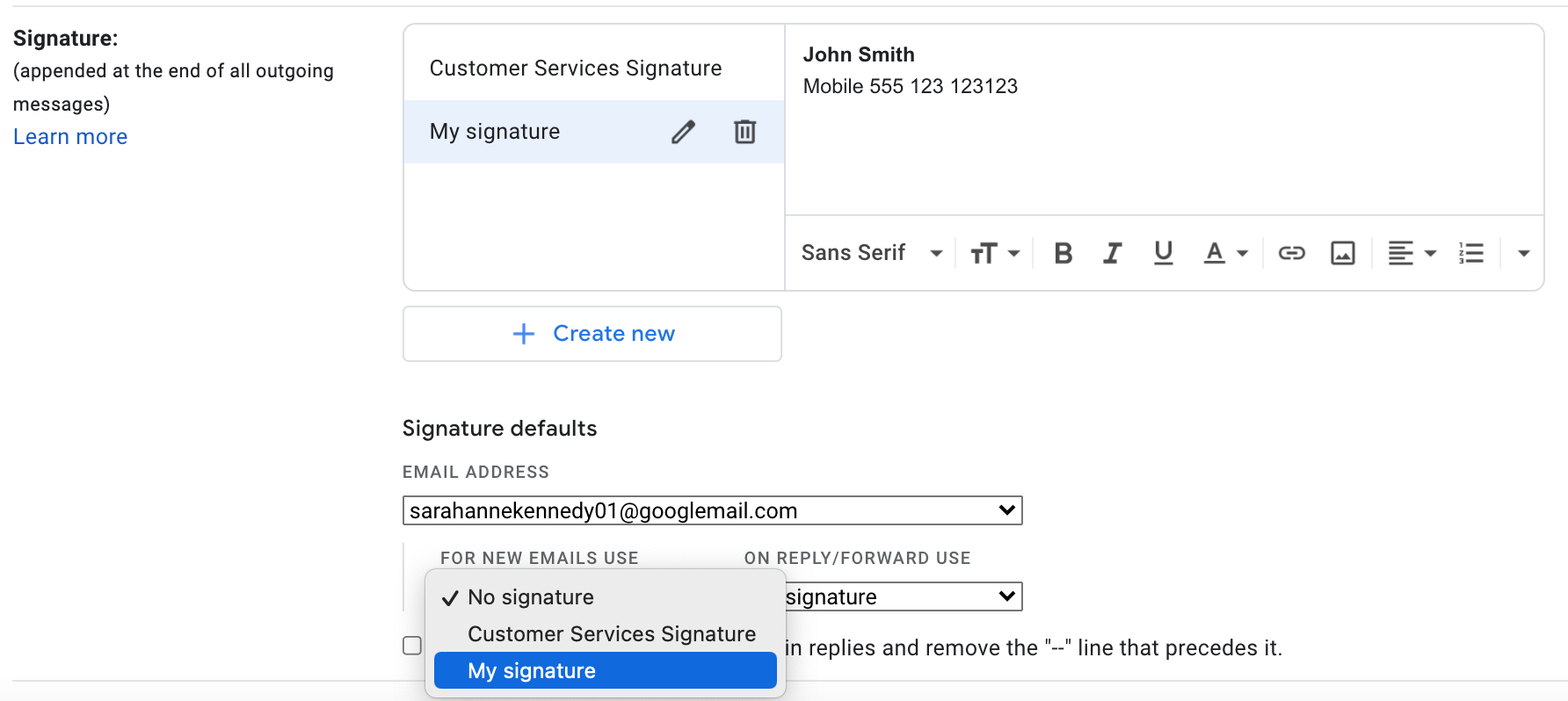Toggle italic formatting in signature editor
The width and height of the screenshot is (1568, 701).
pos(1112,253)
